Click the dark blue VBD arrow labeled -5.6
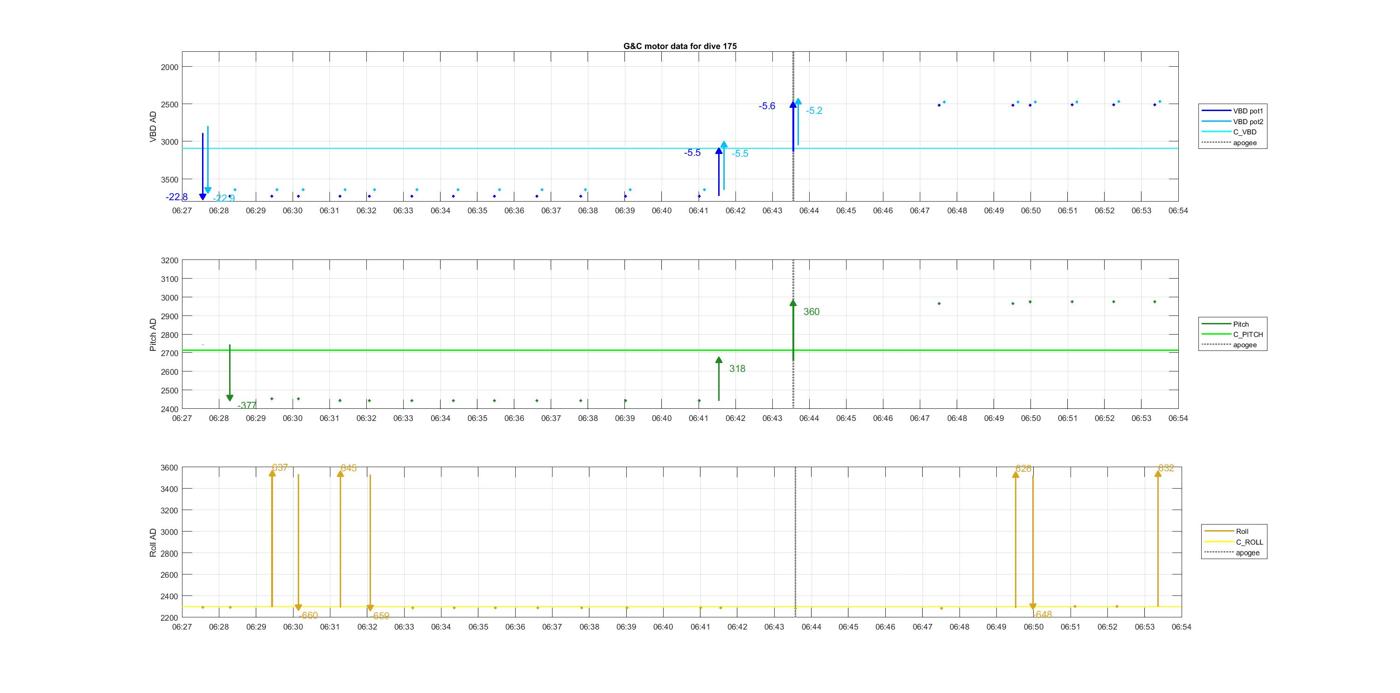 [793, 126]
